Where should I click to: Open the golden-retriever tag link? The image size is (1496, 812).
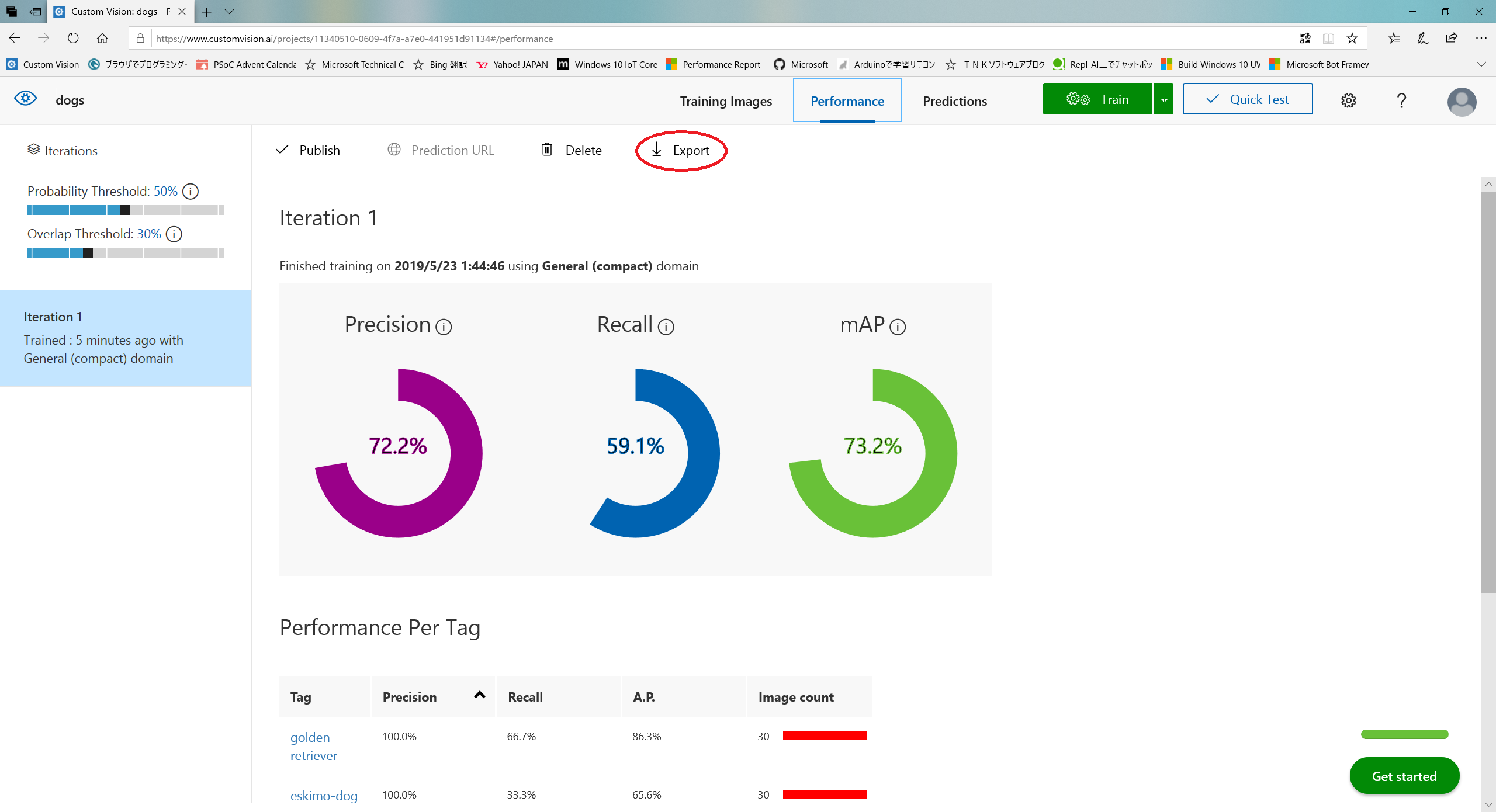313,746
